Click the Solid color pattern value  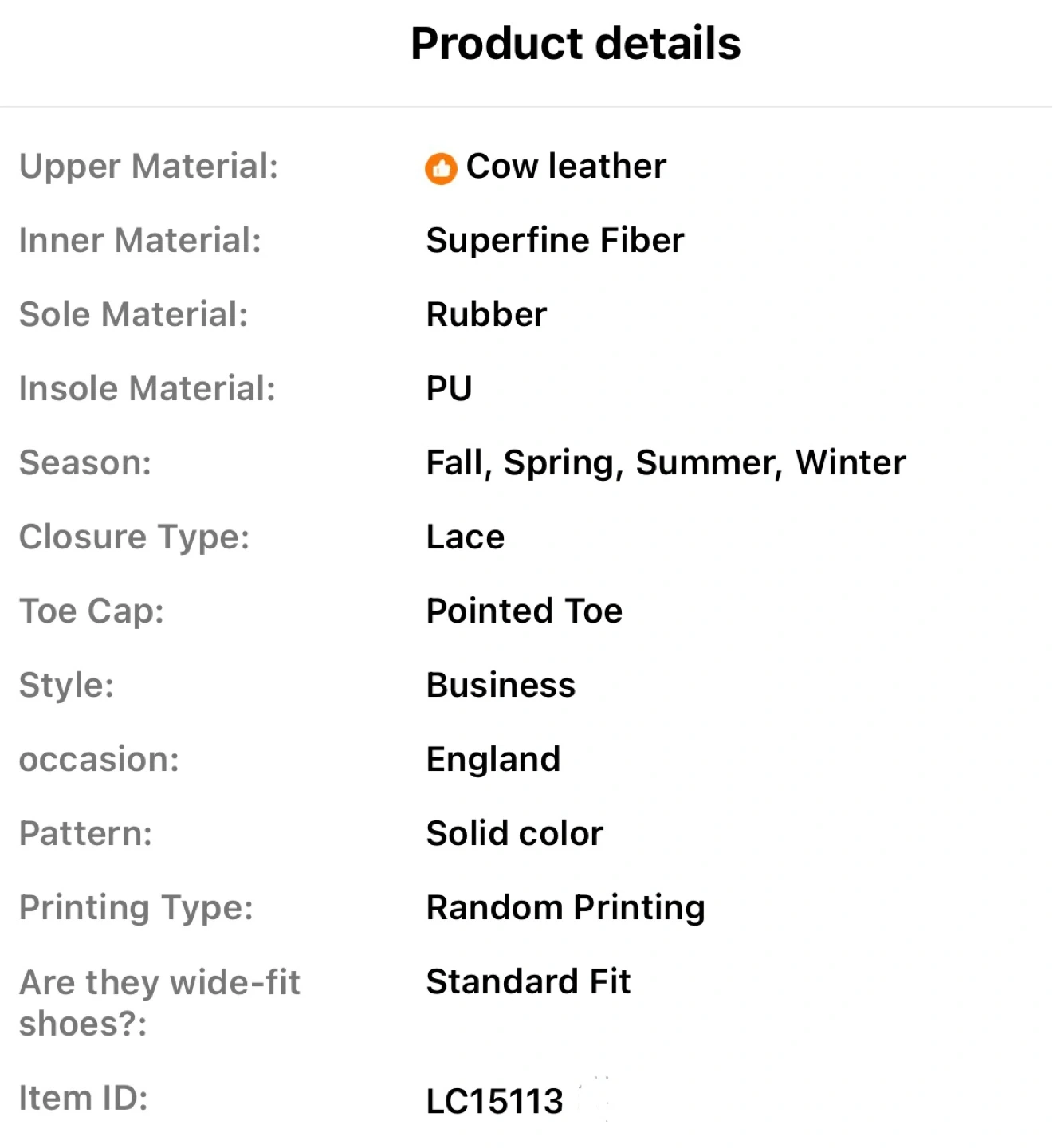pos(515,834)
